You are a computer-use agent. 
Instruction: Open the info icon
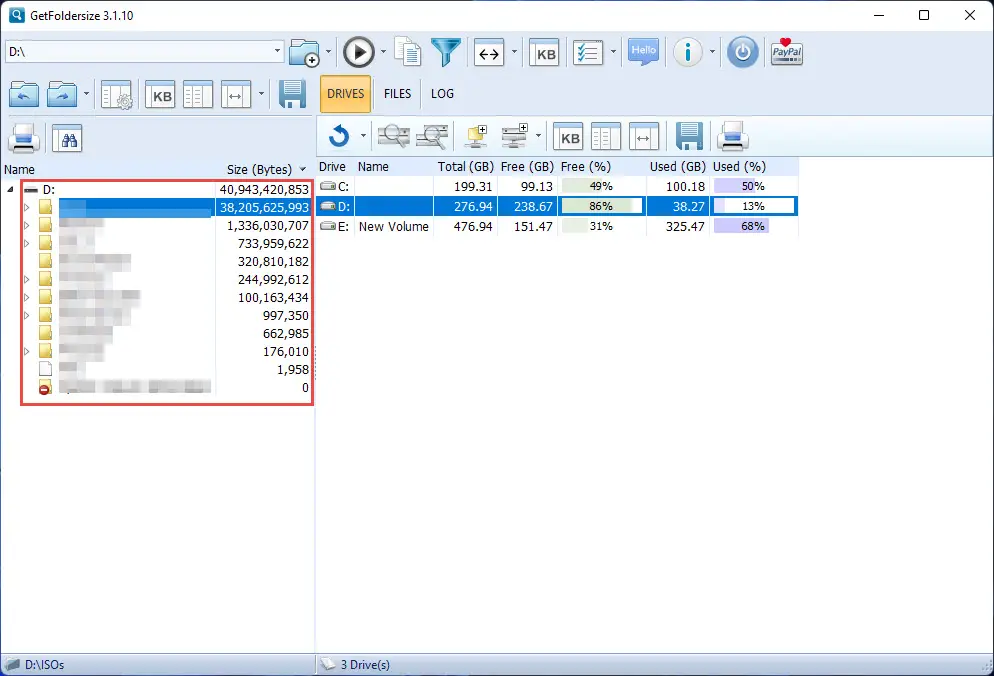click(x=688, y=52)
